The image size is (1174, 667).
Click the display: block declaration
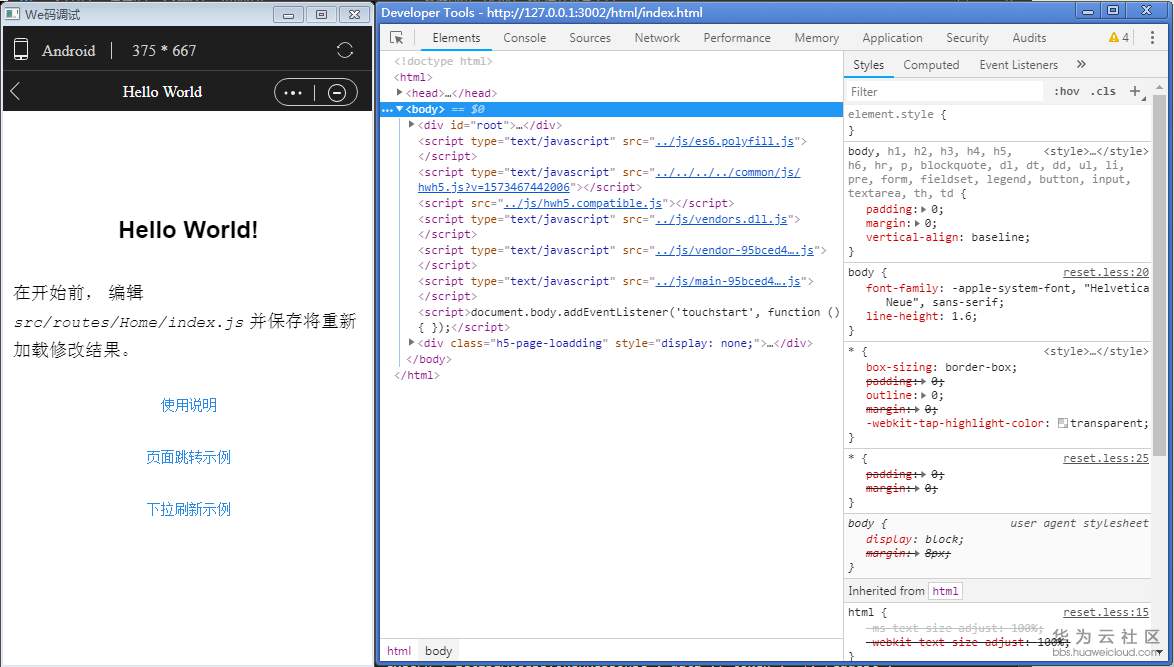coord(915,539)
